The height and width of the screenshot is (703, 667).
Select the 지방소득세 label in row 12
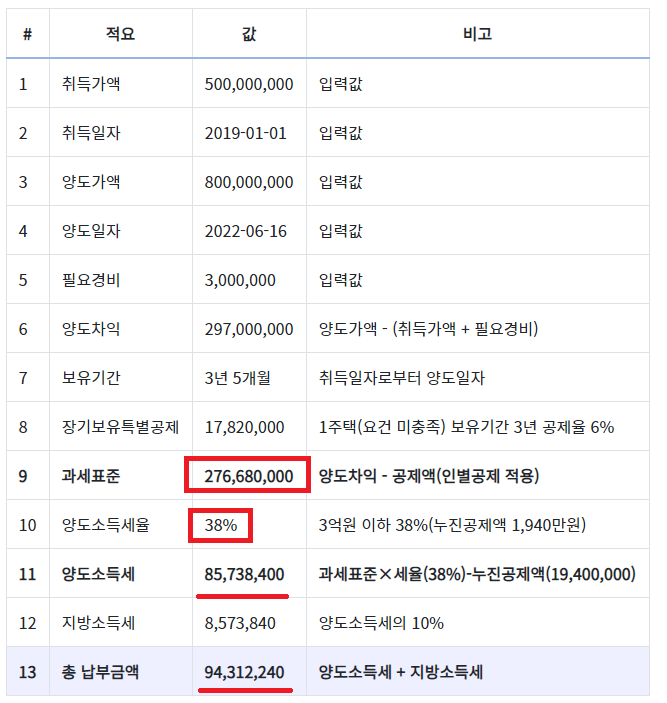coord(98,623)
